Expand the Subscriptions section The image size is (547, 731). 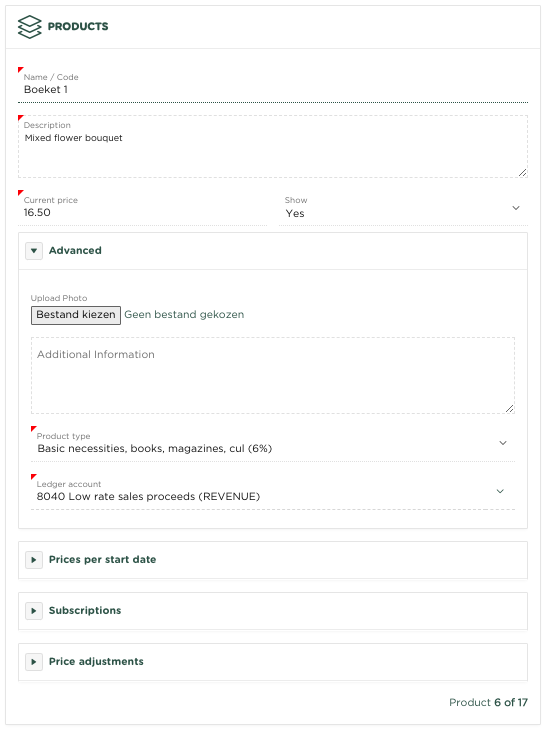34,611
